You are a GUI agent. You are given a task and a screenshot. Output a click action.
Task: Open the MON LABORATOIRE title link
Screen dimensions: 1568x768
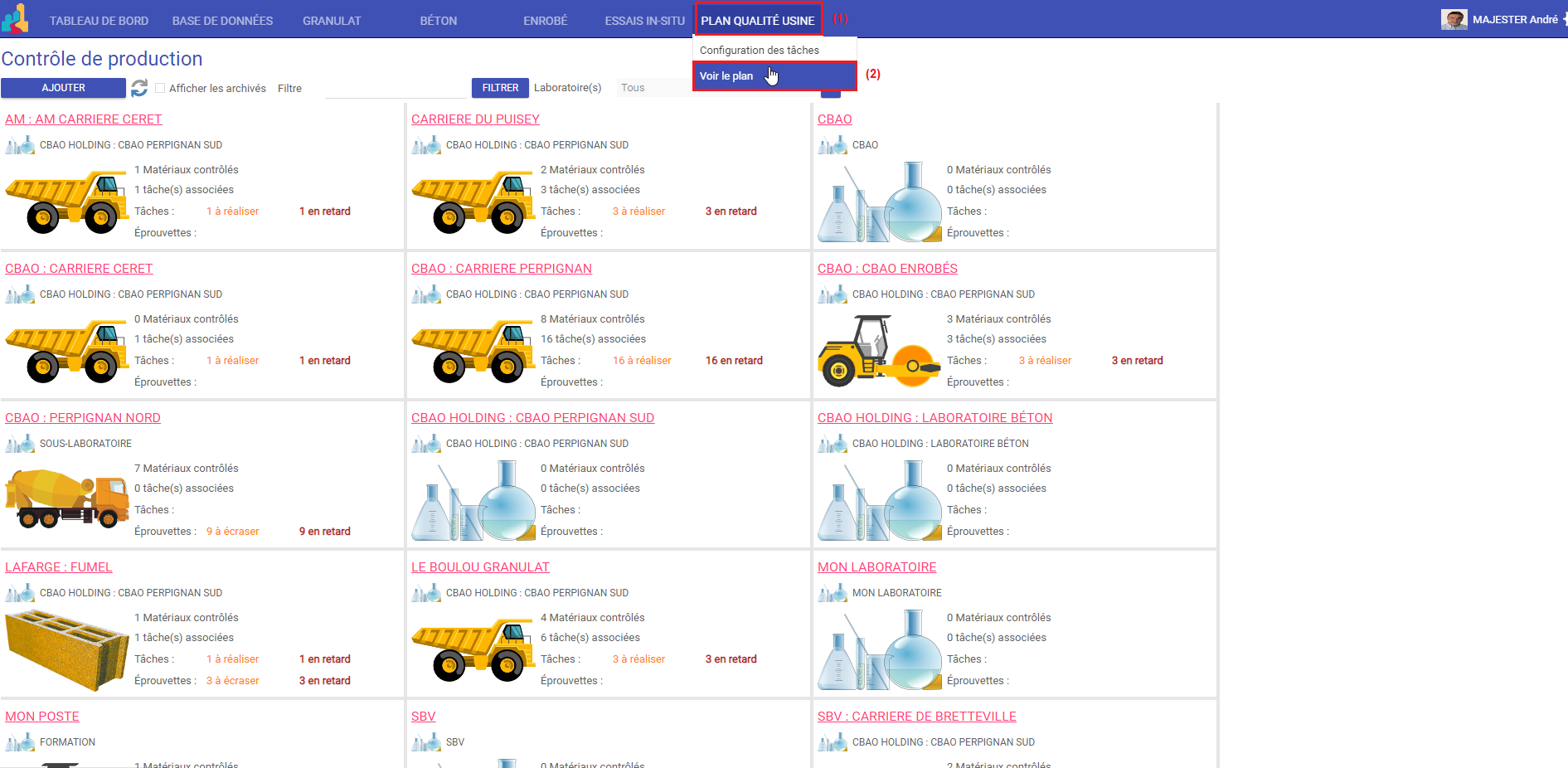pyautogui.click(x=876, y=567)
